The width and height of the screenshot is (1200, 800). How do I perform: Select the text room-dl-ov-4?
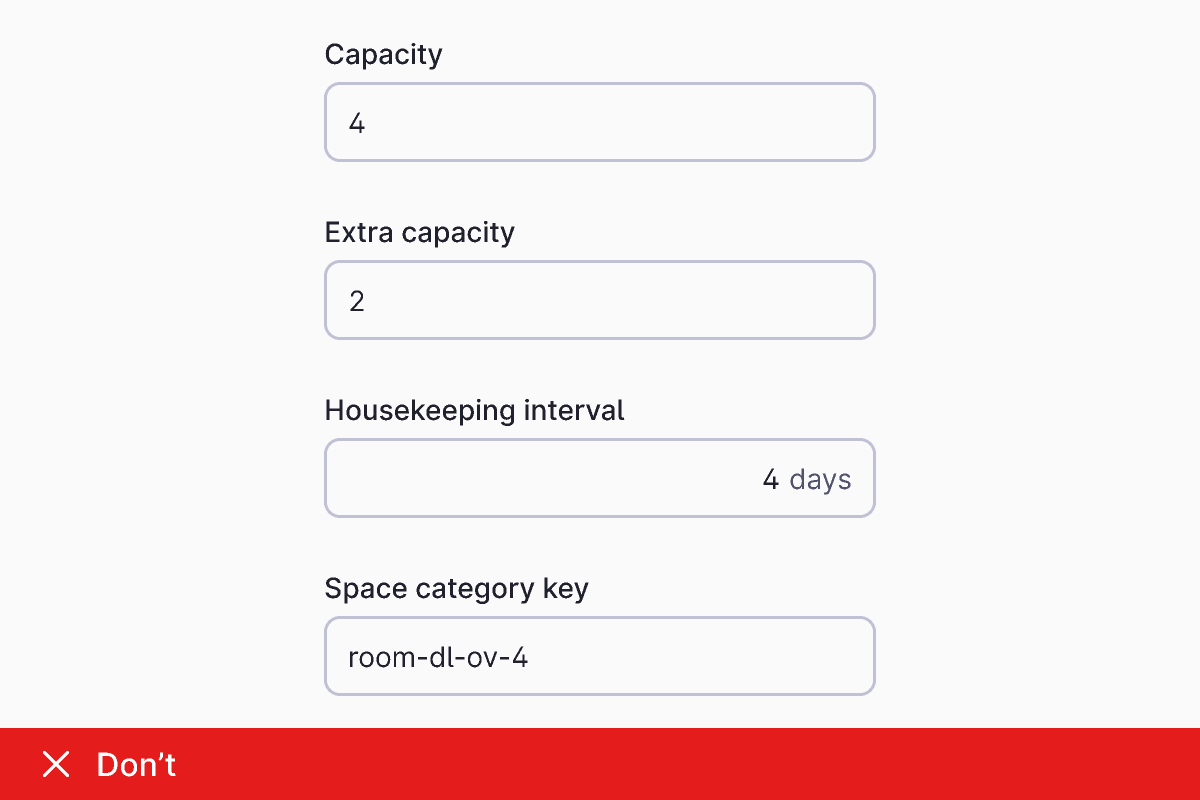(438, 656)
